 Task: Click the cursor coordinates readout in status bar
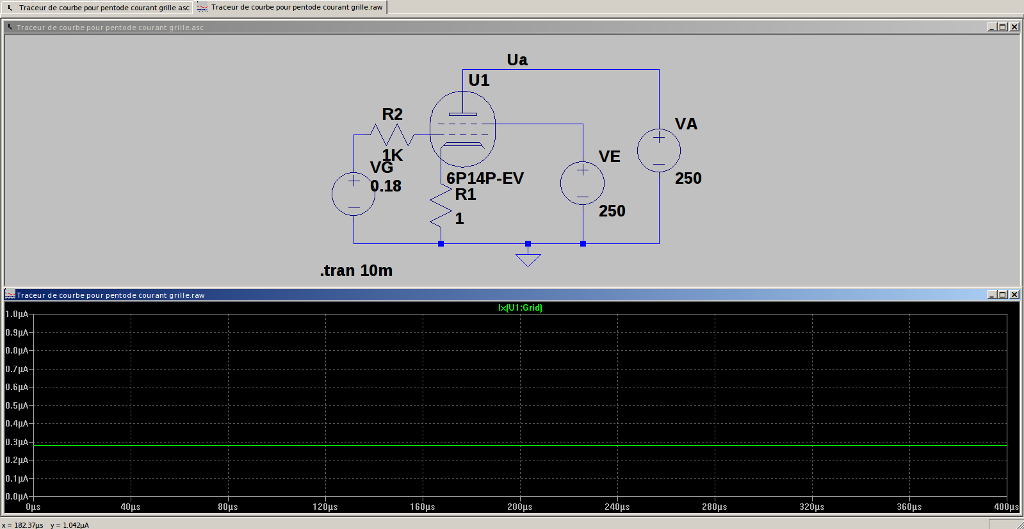[x=46, y=525]
